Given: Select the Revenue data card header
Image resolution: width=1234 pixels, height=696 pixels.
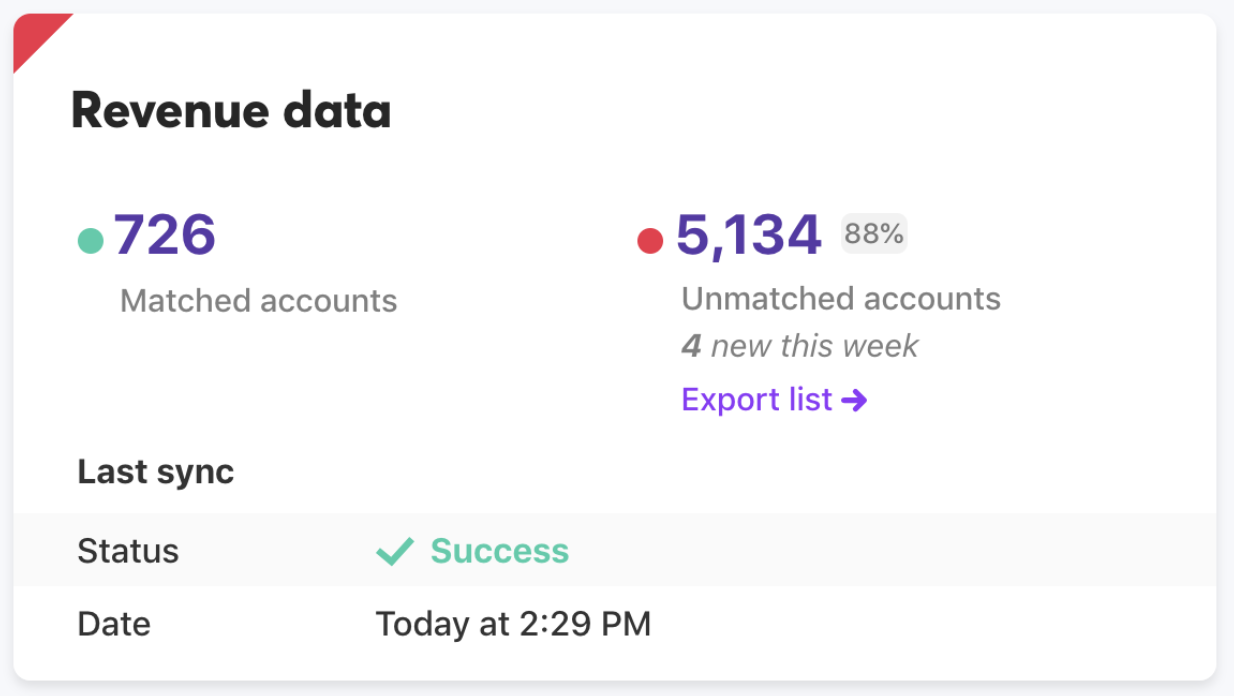Looking at the screenshot, I should 231,111.
